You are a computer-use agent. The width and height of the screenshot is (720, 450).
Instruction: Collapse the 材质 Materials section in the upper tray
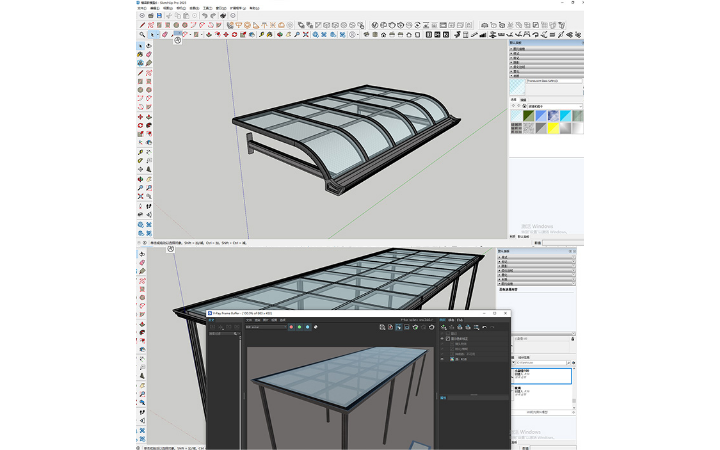click(546, 76)
